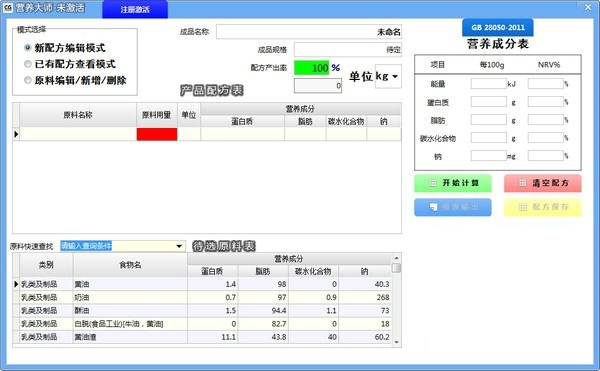The width and height of the screenshot is (600, 371).
Task: Click the 脂肪 header in 待选原料表
Action: tap(263, 271)
